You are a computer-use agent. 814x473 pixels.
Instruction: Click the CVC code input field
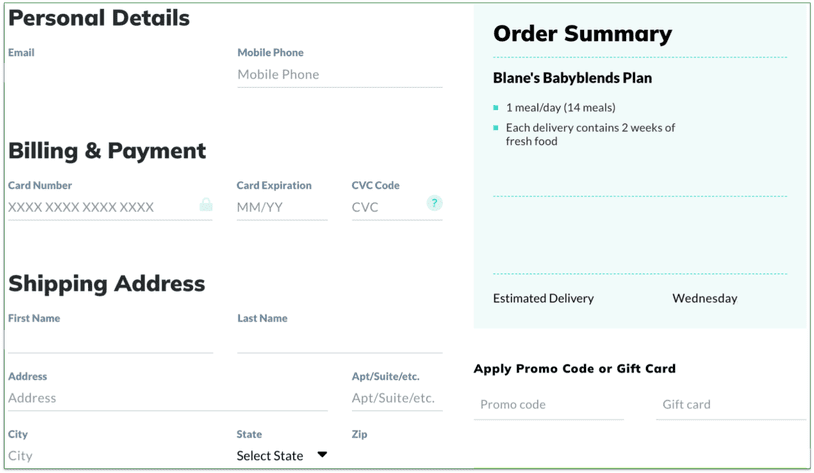[385, 207]
